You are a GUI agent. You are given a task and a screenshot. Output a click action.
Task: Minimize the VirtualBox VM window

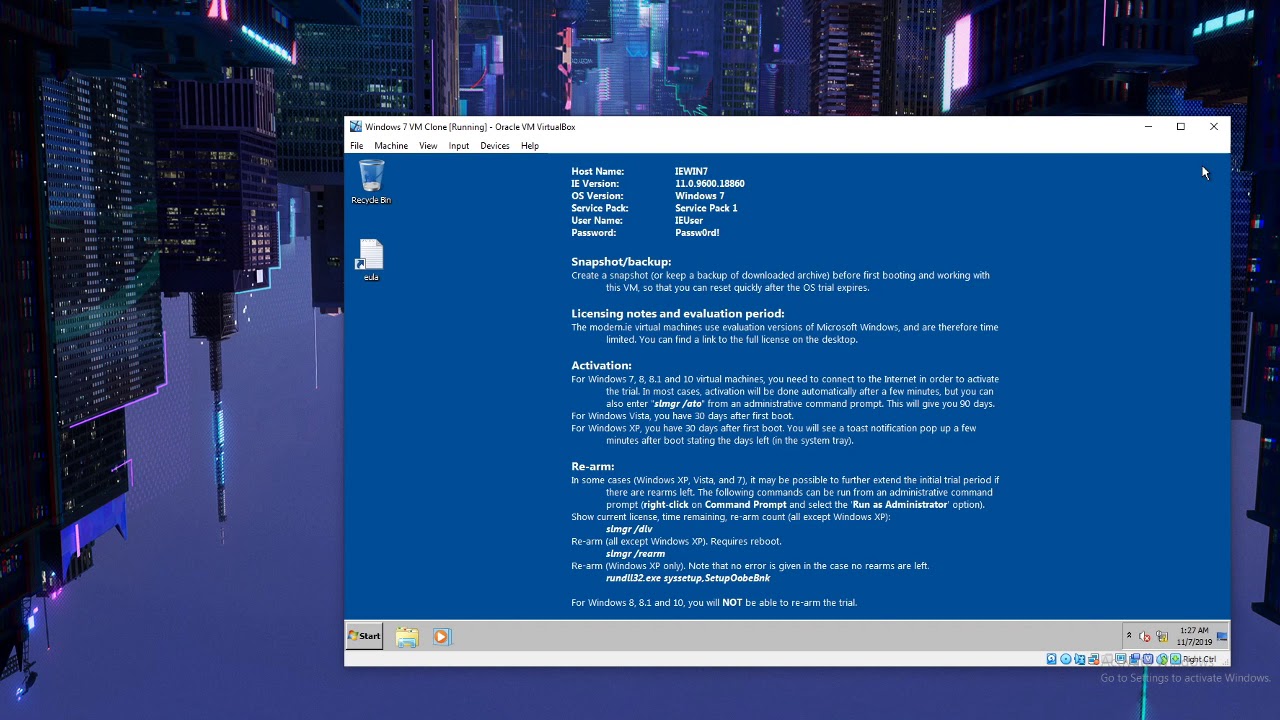[1148, 127]
